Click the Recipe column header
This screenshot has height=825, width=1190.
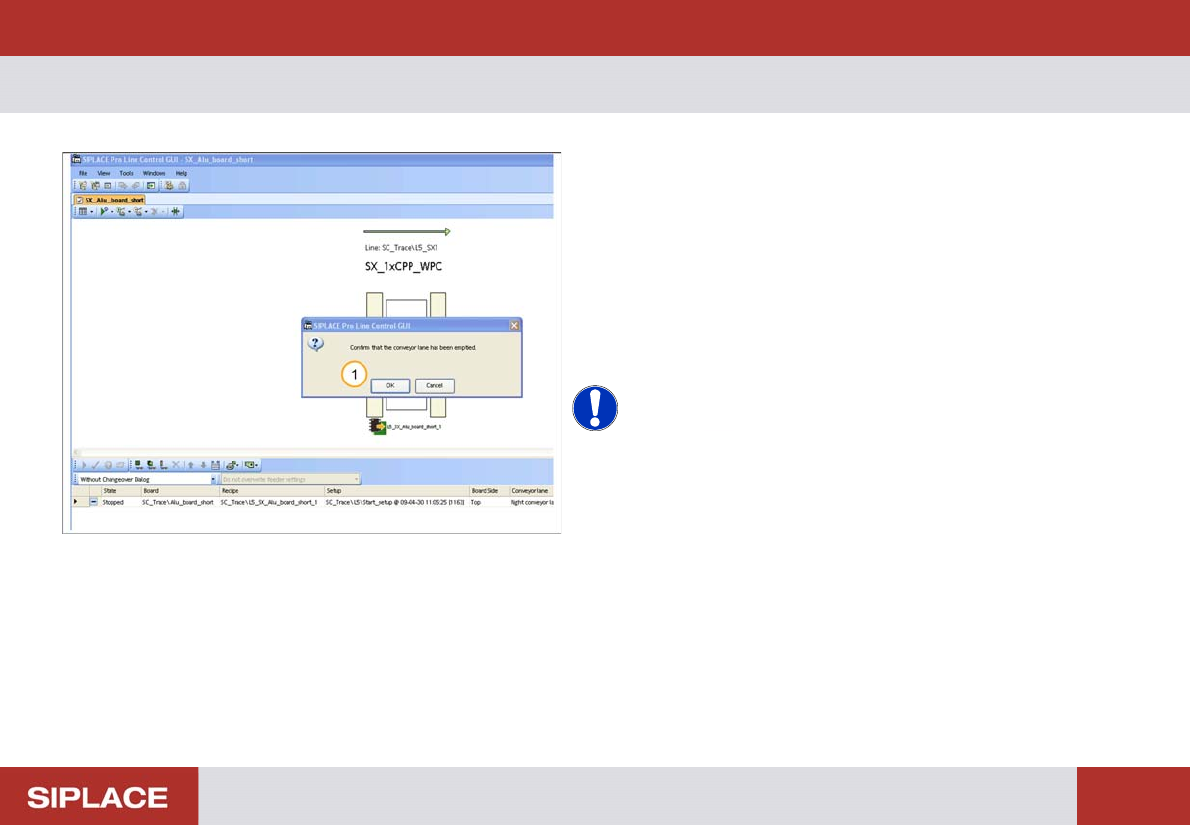point(272,491)
